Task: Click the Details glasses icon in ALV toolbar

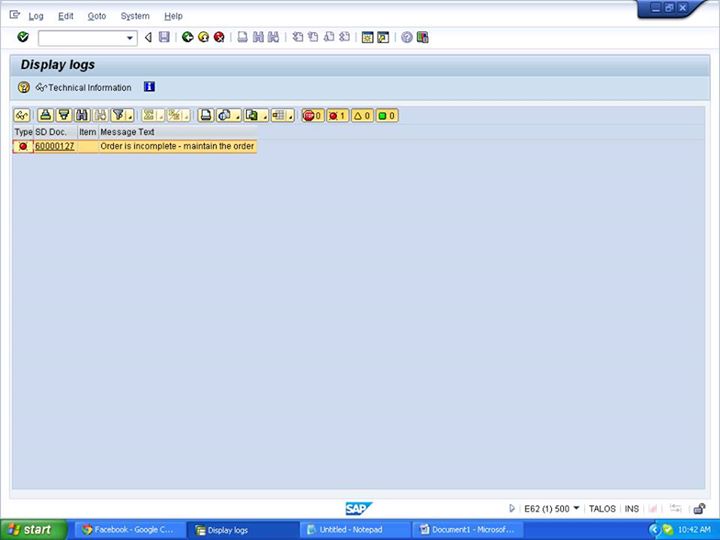Action: [22, 115]
